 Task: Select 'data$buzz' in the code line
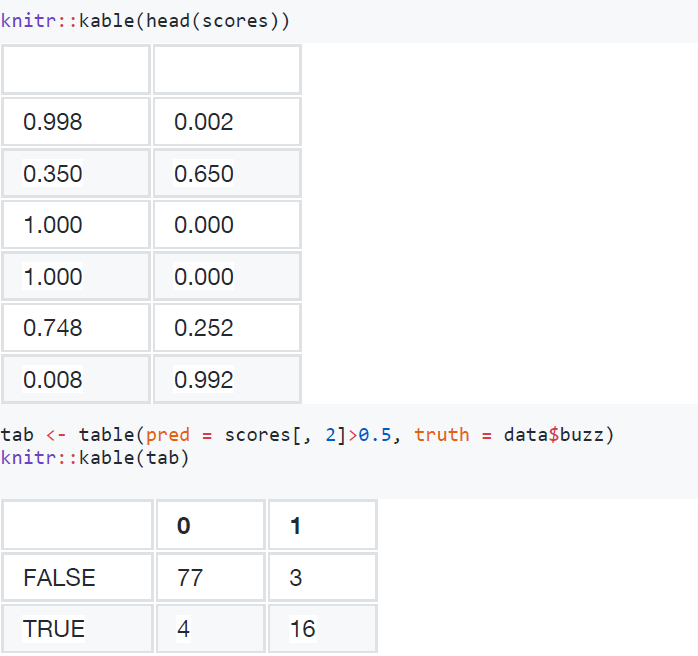(553, 435)
